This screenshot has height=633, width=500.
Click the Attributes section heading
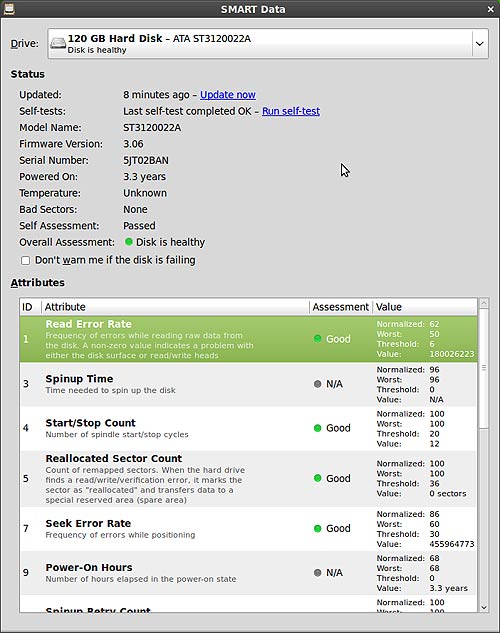click(x=38, y=283)
